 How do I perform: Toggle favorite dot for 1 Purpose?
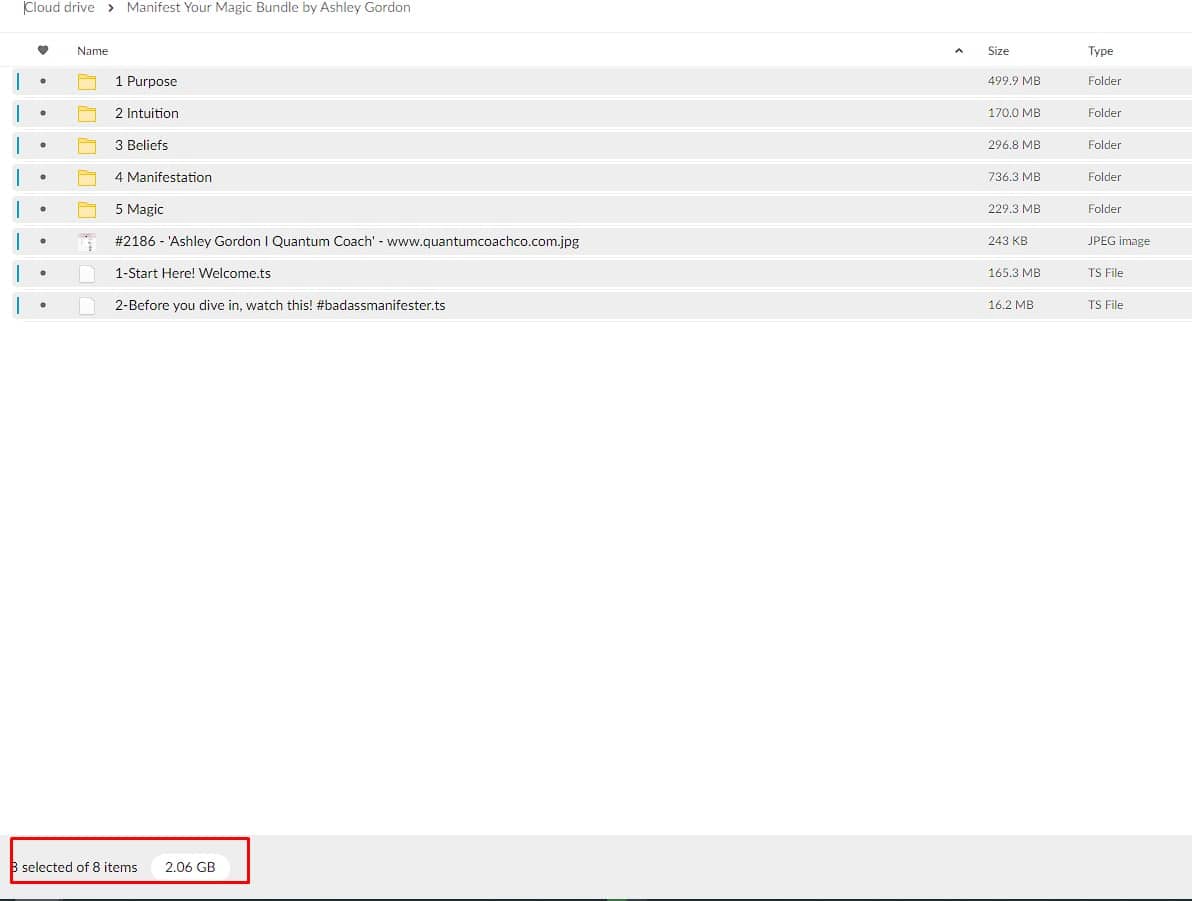pyautogui.click(x=42, y=82)
